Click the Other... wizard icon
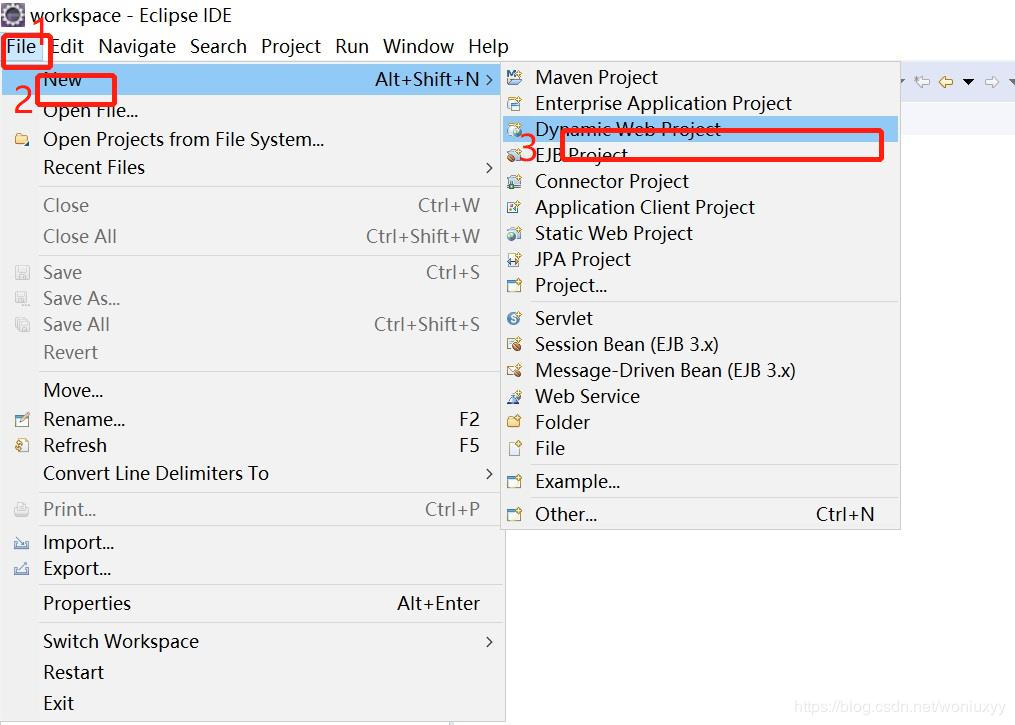 pos(515,515)
